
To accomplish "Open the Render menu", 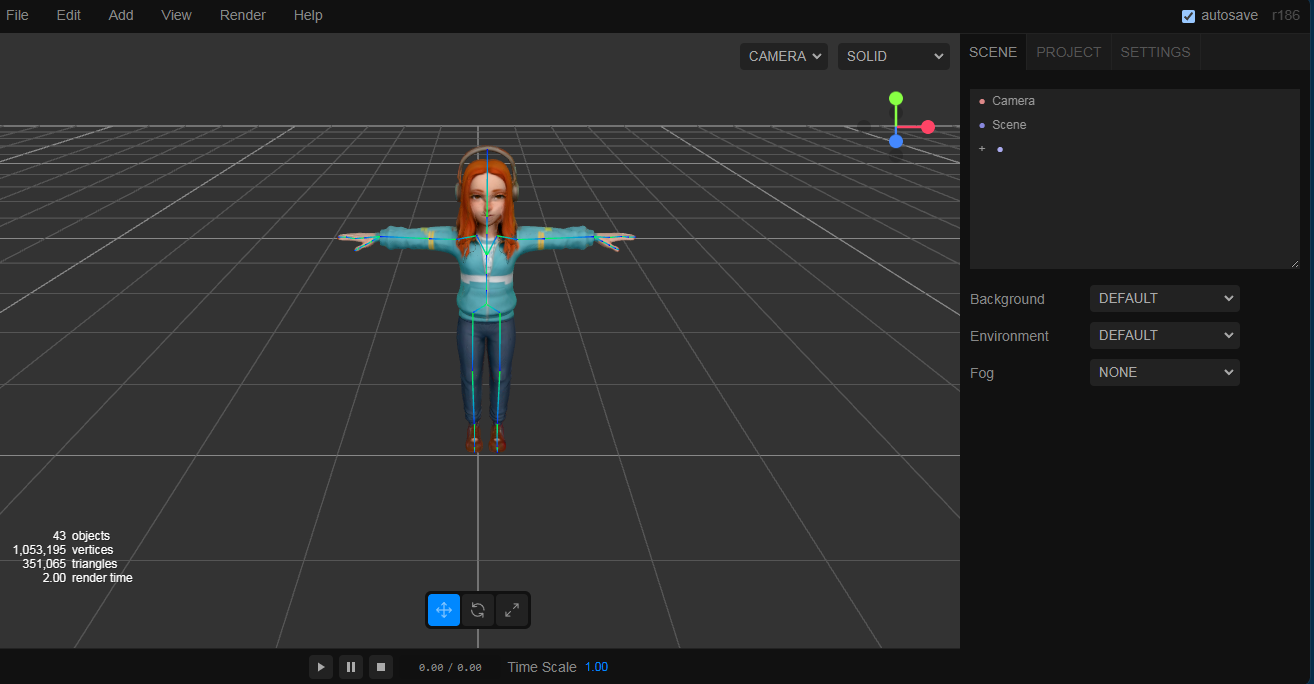I will (243, 15).
